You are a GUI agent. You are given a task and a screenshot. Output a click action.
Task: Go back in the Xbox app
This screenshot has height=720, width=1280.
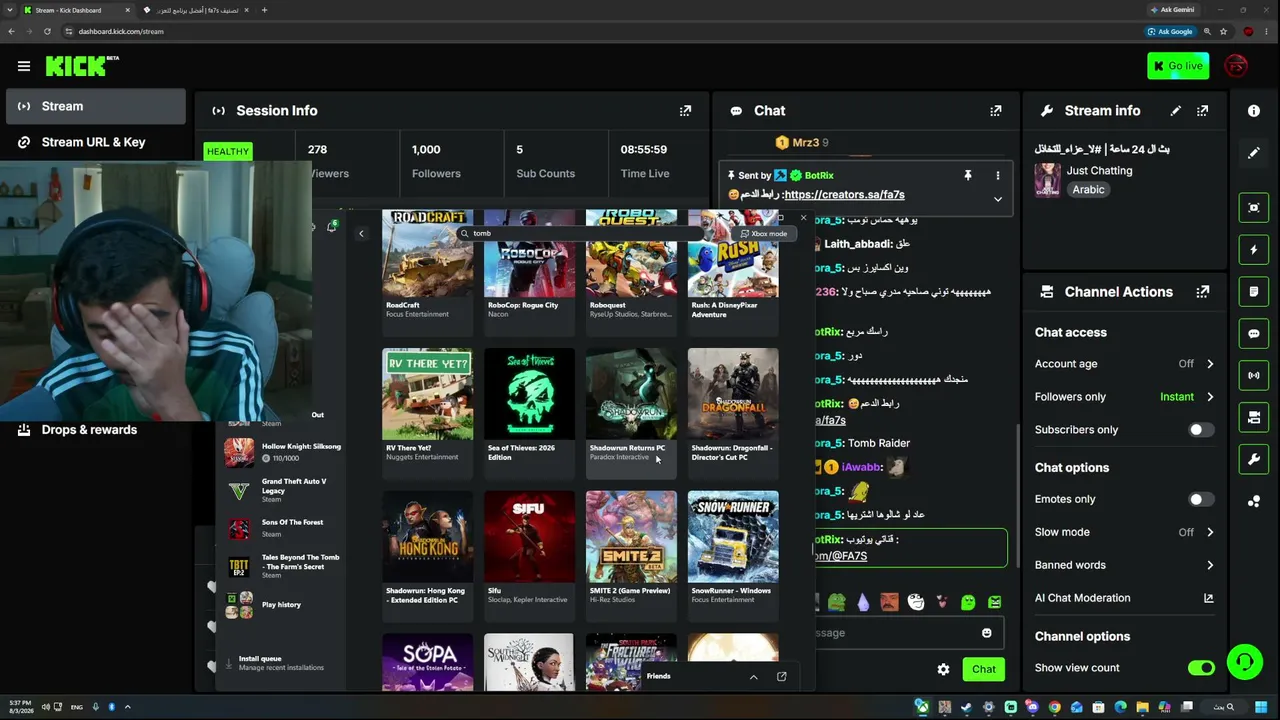[361, 234]
